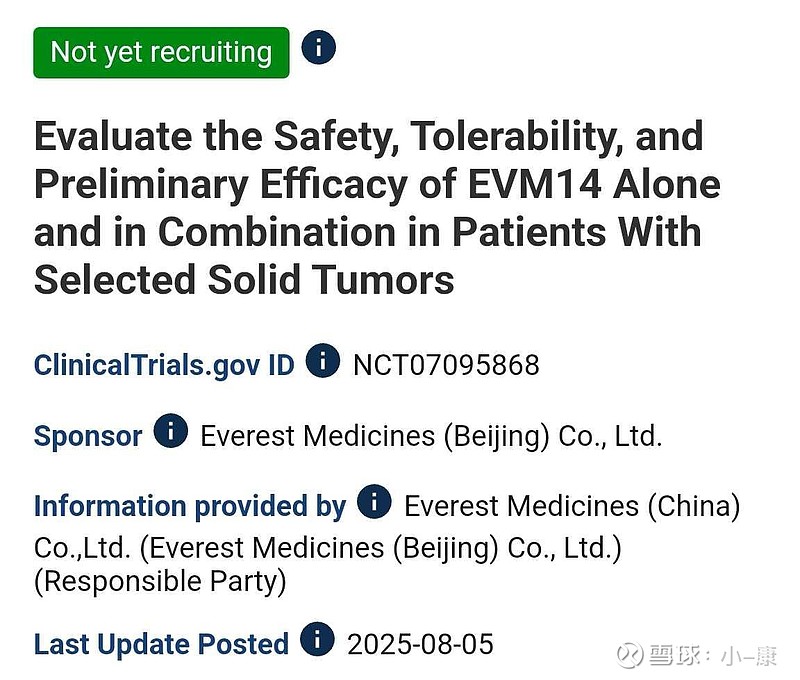Viewport: 800px width, 680px height.
Task: Click the line beginning Co.,Ltd. (Everest Medicines
Action: pyautogui.click(x=328, y=548)
